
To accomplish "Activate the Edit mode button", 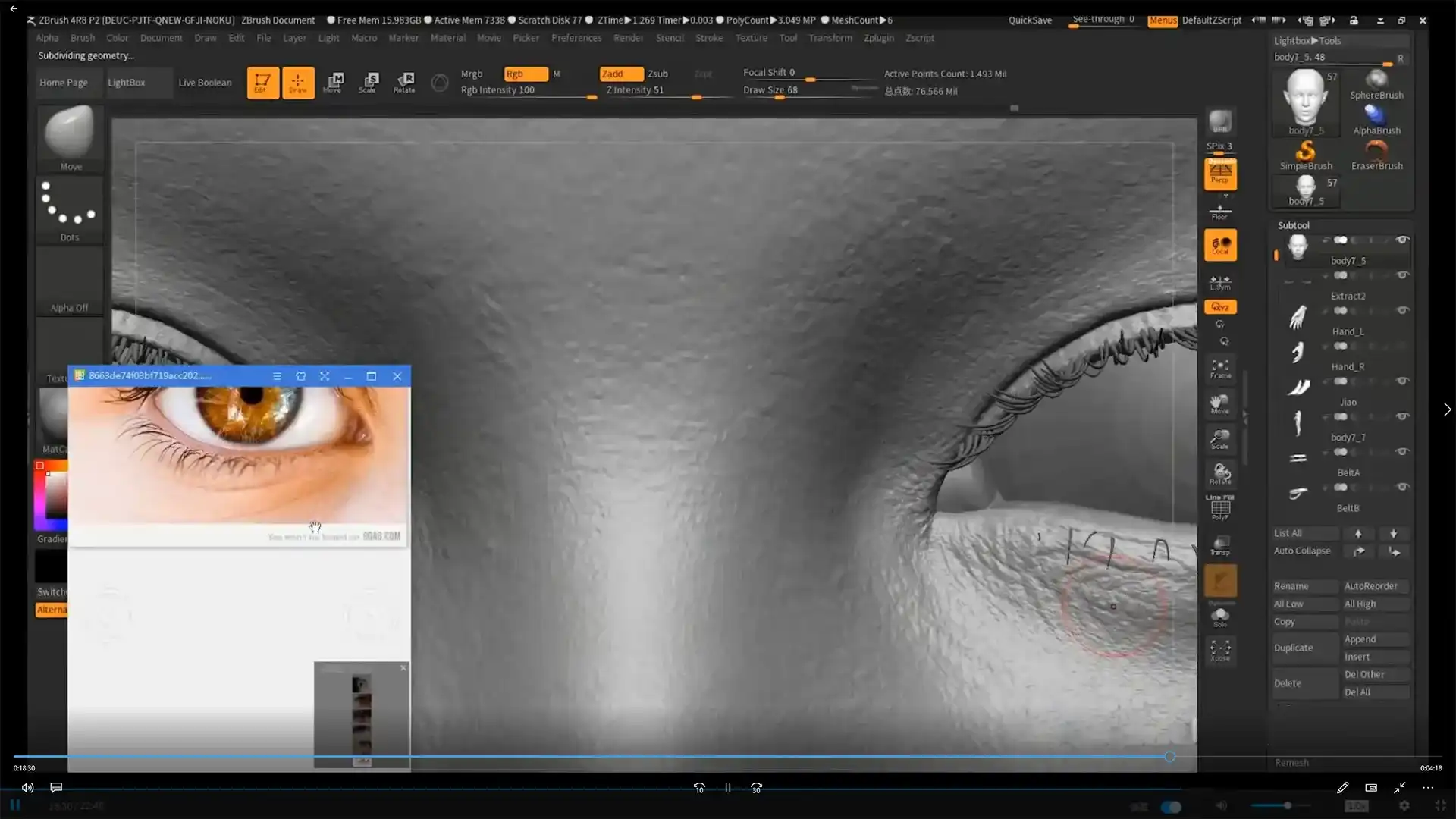I will click(262, 82).
